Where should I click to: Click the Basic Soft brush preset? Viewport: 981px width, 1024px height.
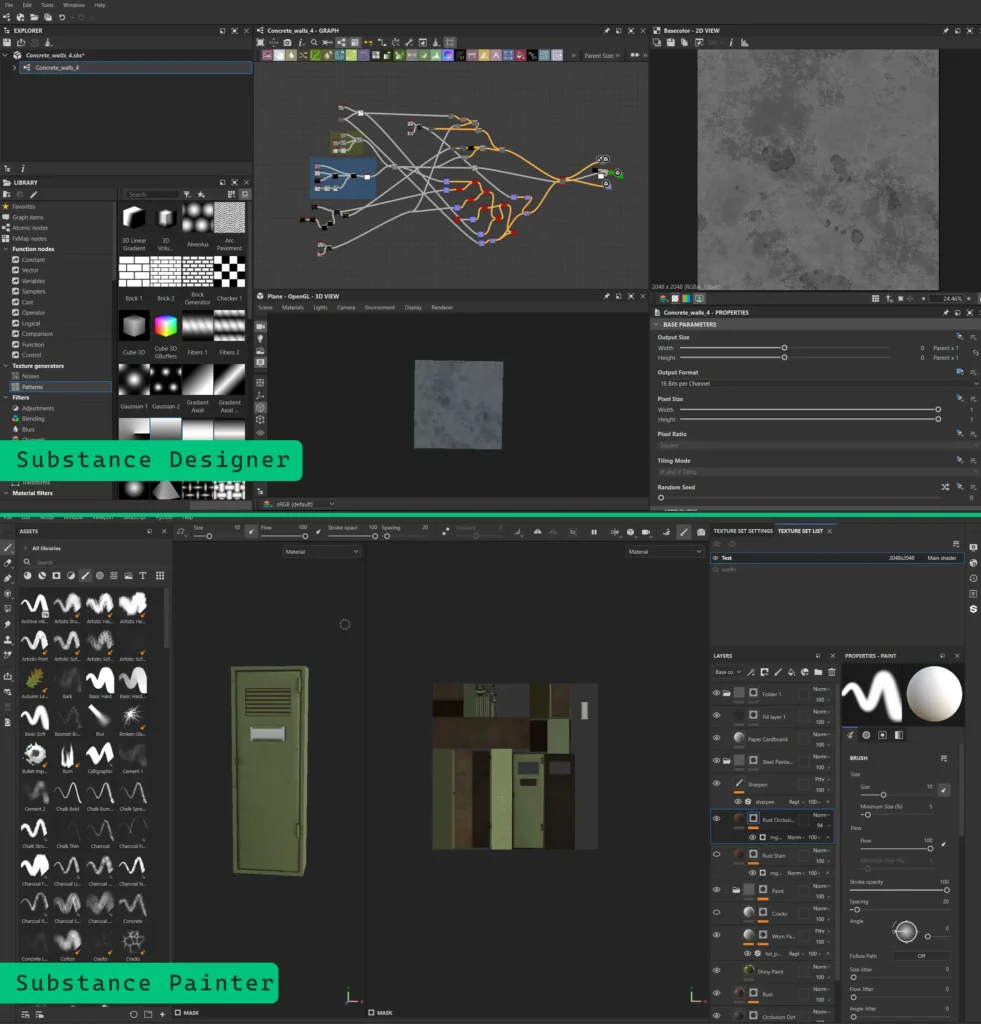(35, 717)
